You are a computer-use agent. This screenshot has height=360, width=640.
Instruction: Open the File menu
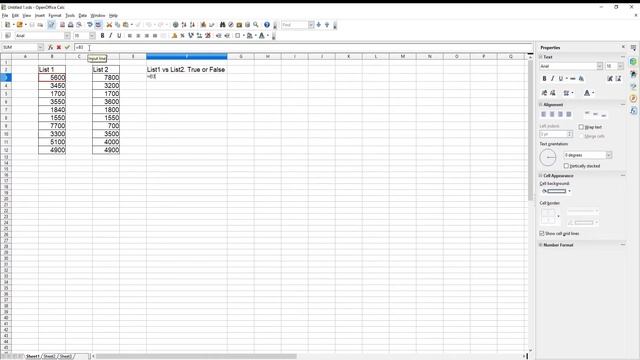(x=5, y=16)
